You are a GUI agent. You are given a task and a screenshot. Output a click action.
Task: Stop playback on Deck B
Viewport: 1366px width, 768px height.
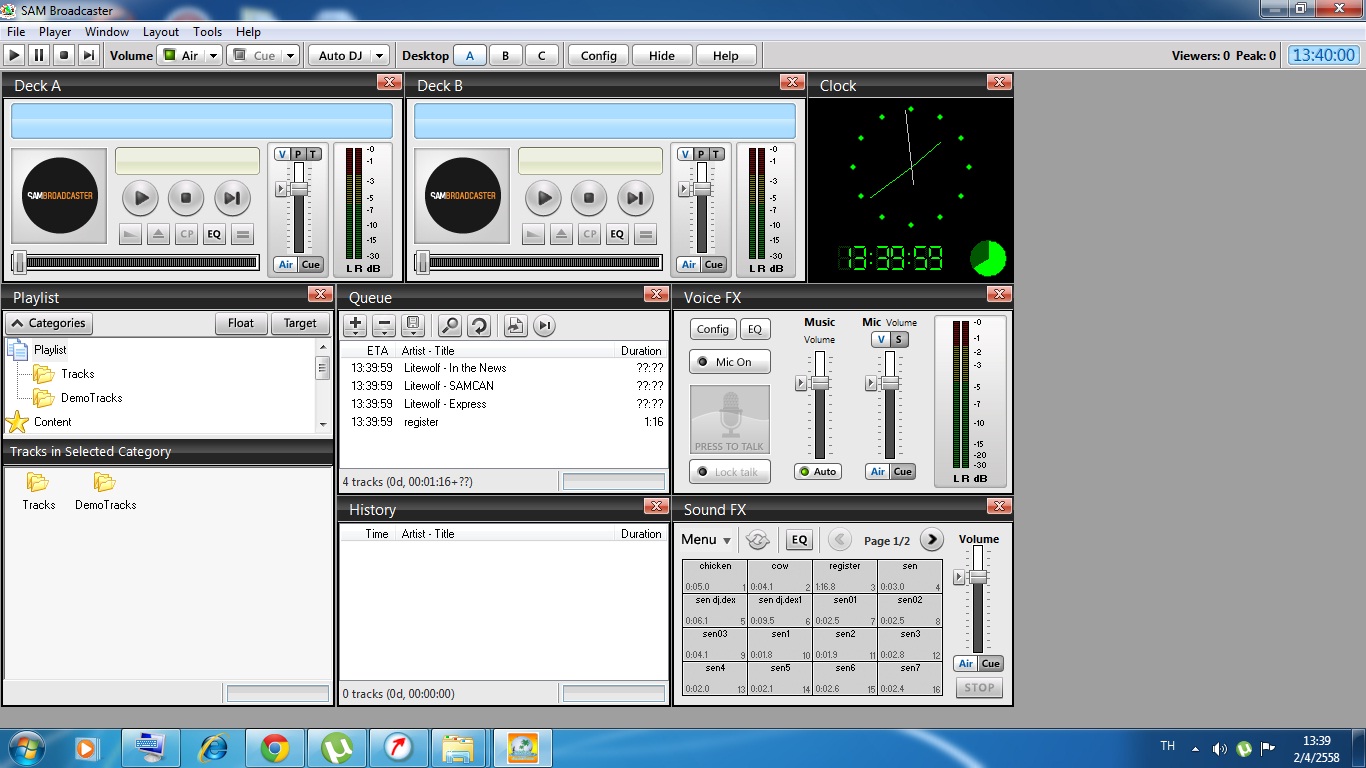point(589,198)
